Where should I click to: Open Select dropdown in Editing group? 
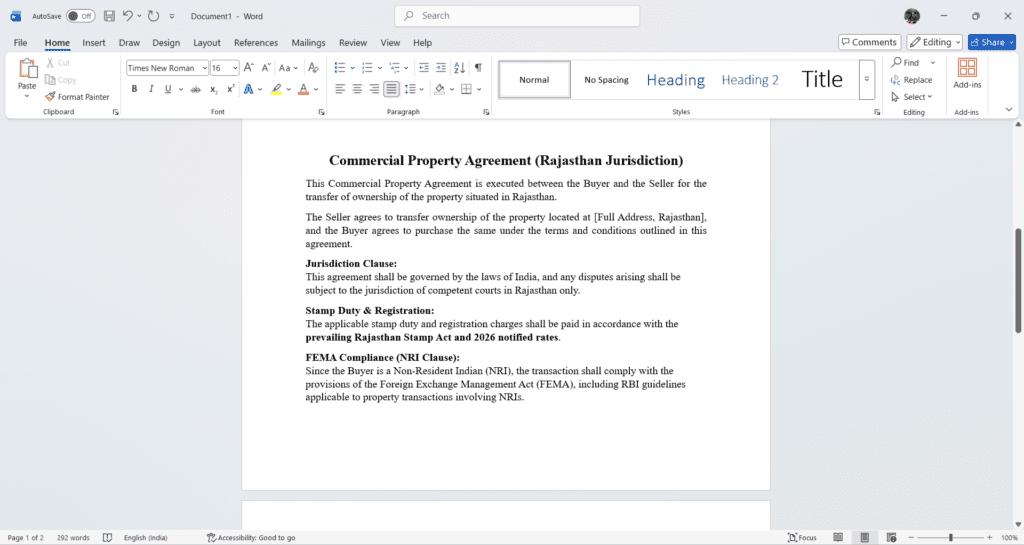[912, 97]
